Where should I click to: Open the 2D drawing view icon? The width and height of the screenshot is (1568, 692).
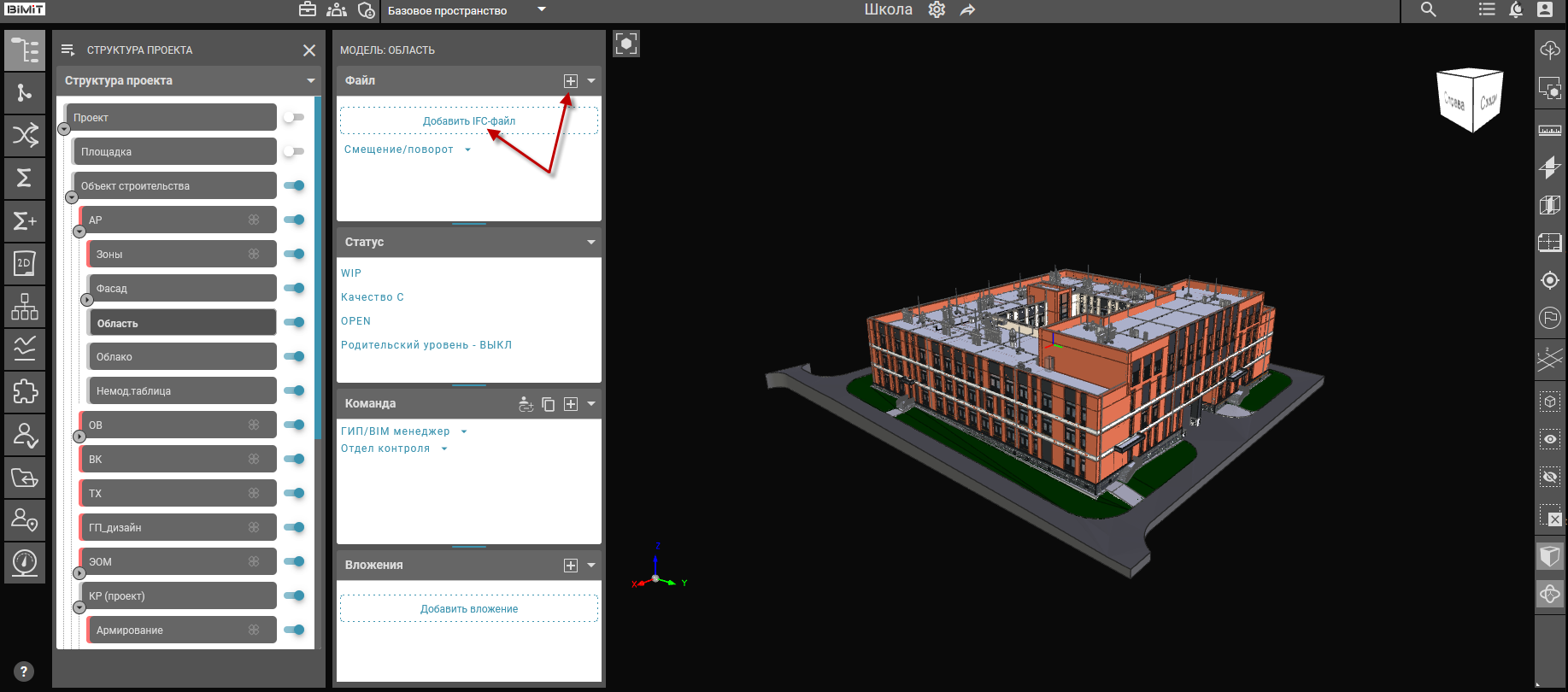click(x=25, y=263)
